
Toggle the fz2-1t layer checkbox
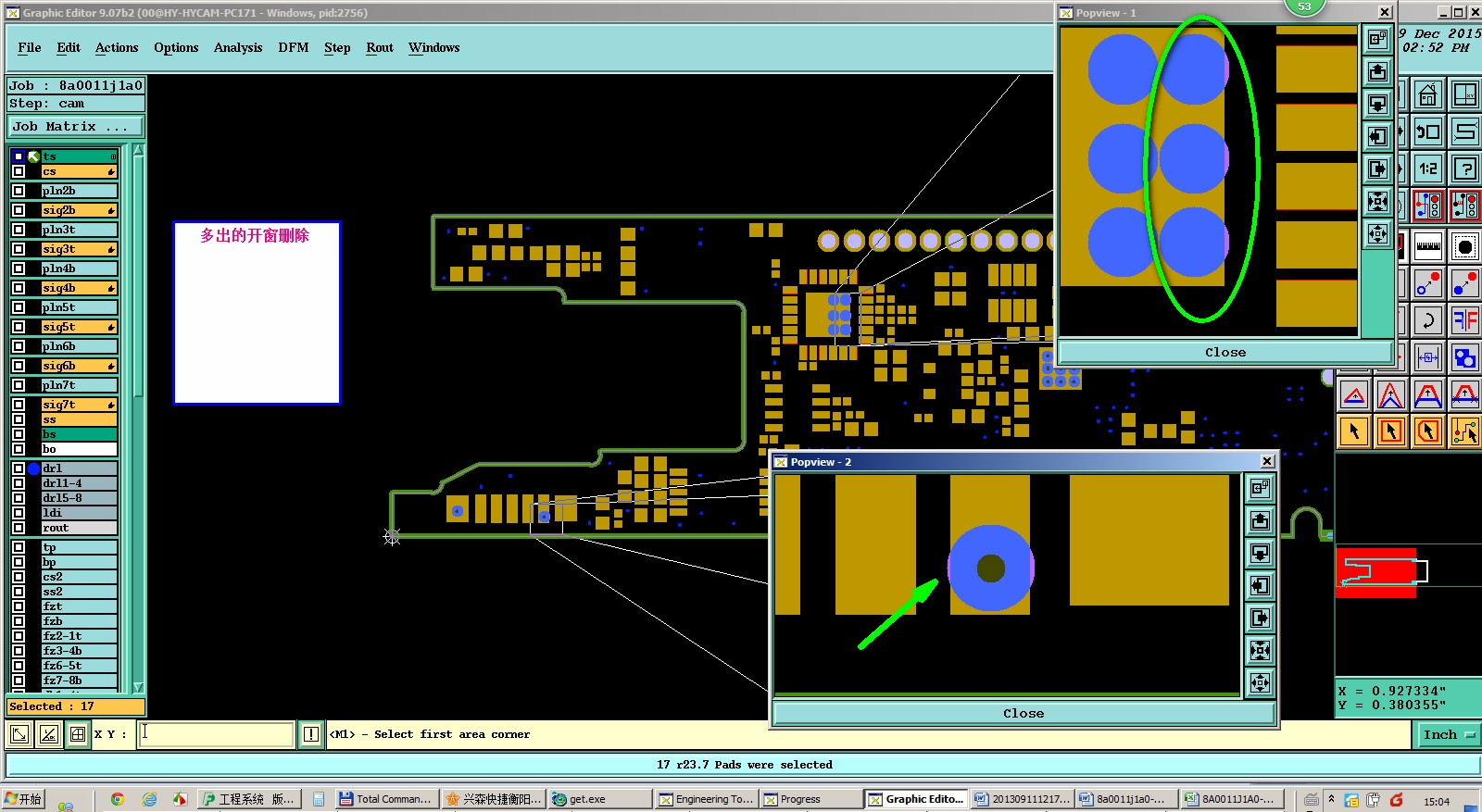click(x=19, y=636)
